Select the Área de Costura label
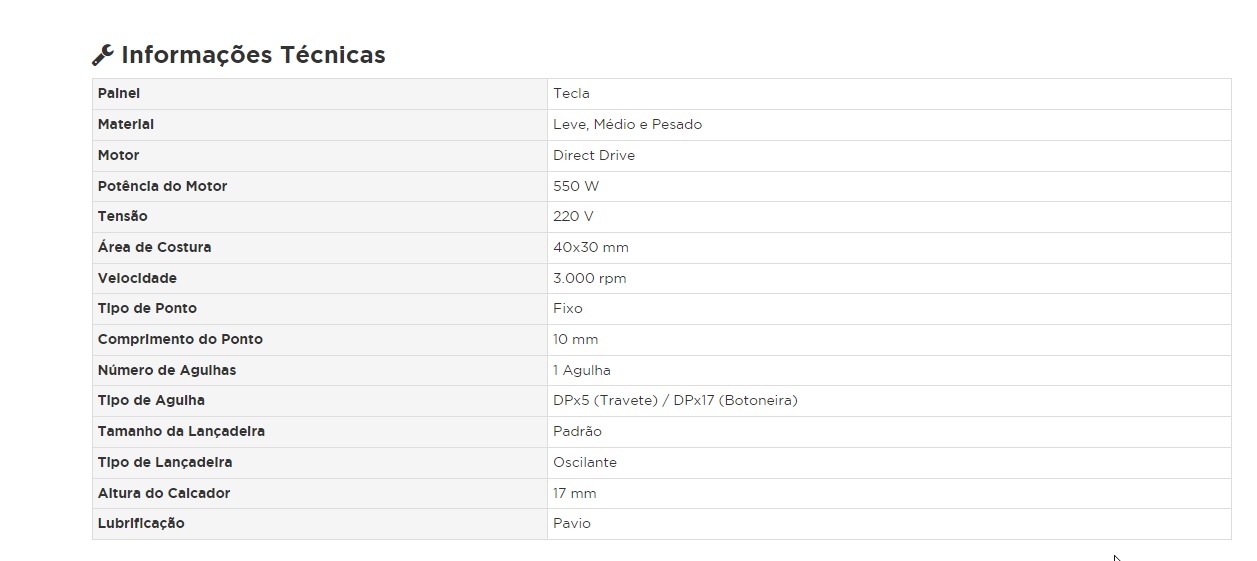The image size is (1257, 561). (x=154, y=248)
